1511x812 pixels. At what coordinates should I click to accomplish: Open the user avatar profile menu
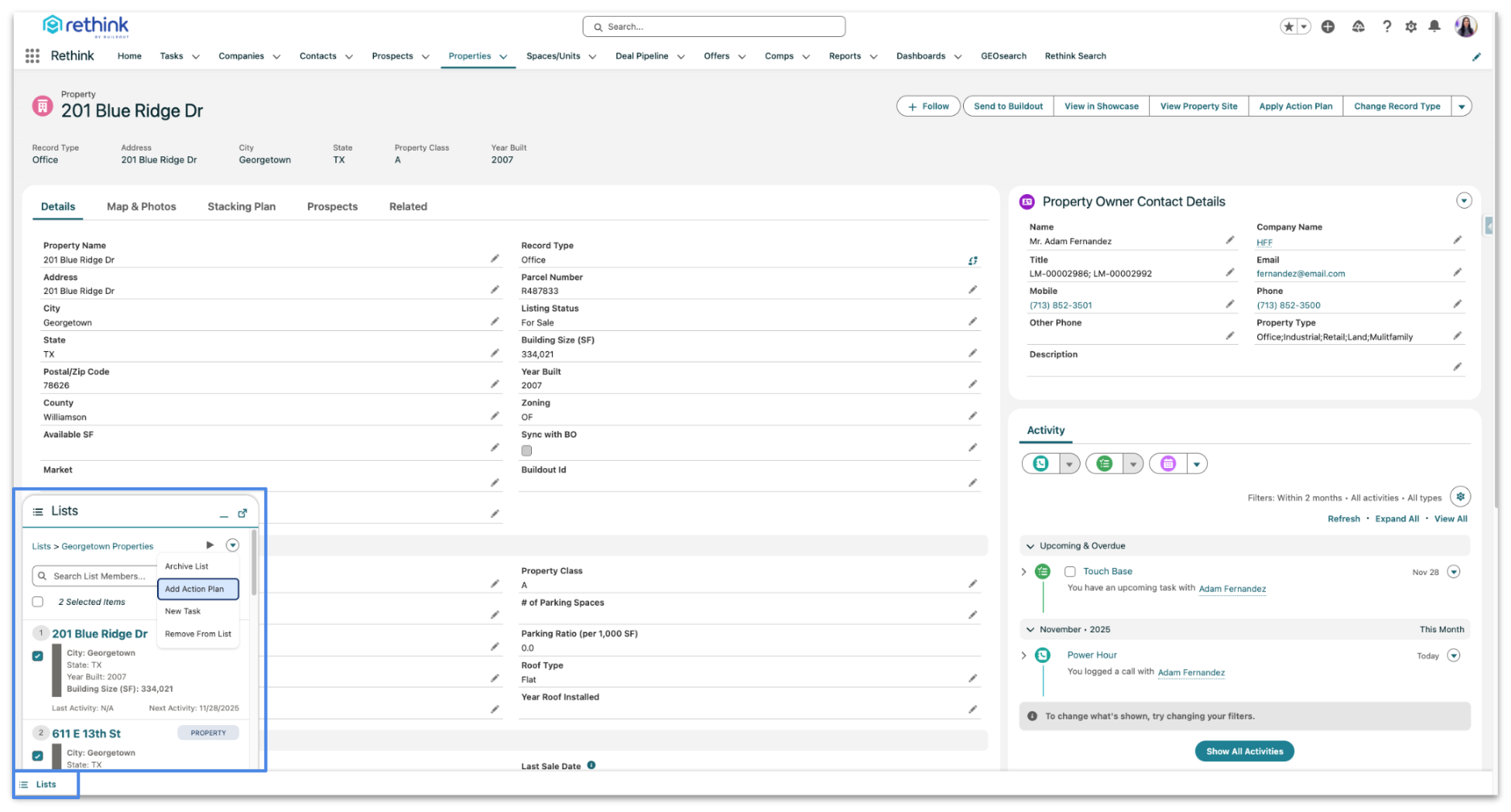1466,27
